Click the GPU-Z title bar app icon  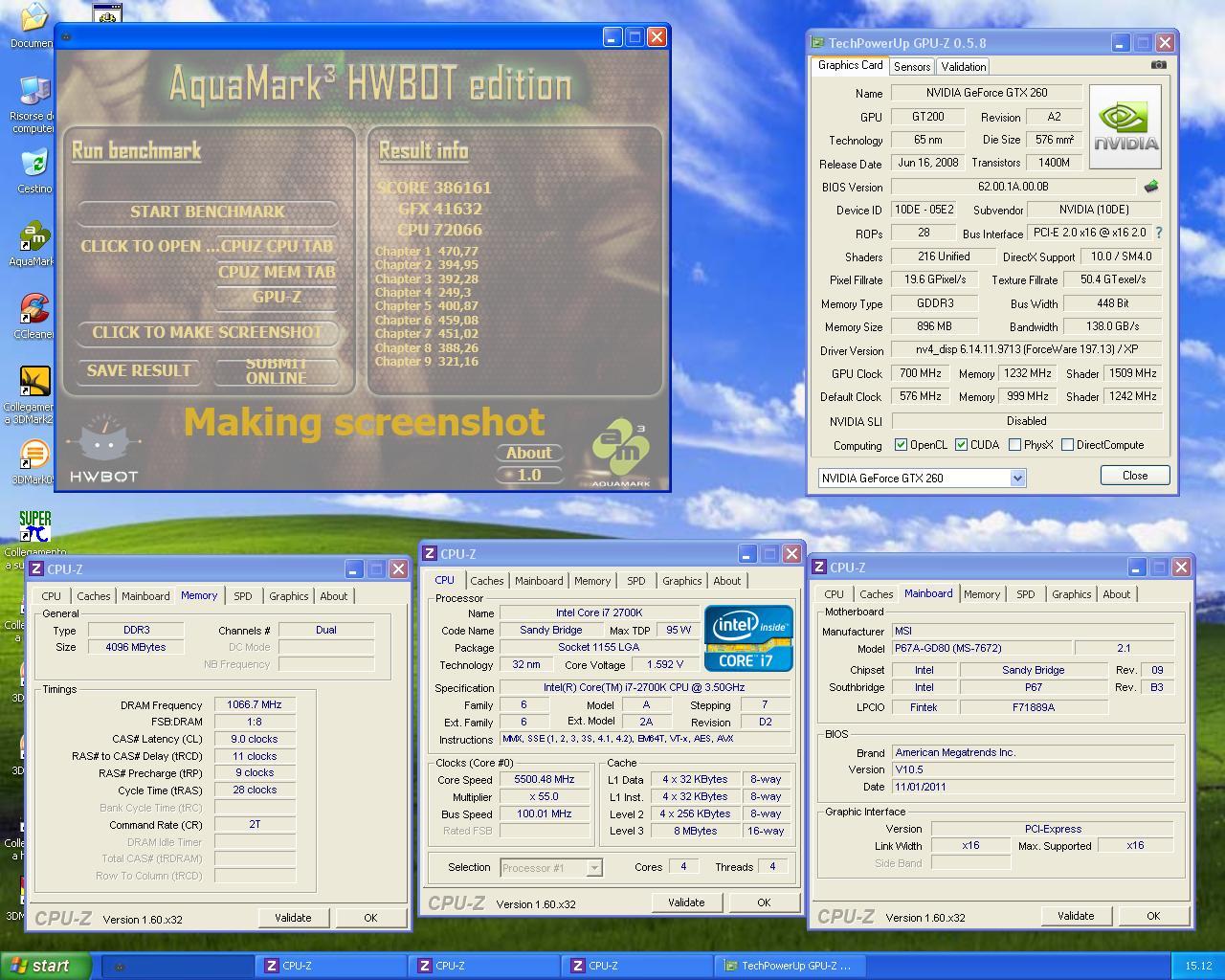coord(817,43)
